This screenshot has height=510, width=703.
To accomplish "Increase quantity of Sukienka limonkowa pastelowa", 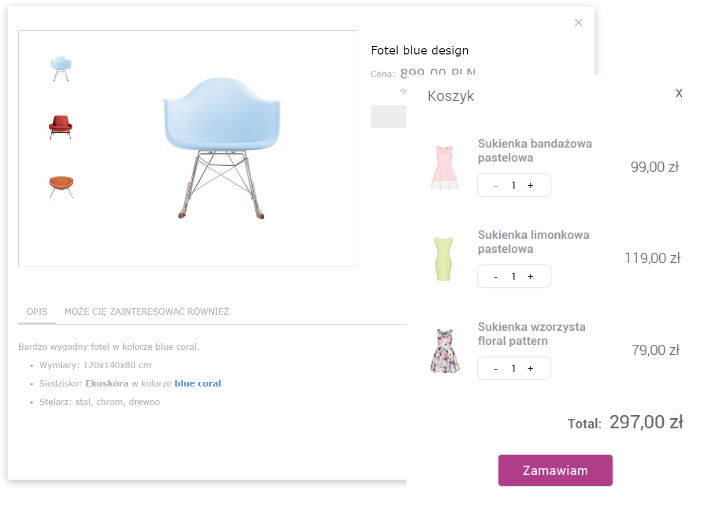I will [531, 277].
